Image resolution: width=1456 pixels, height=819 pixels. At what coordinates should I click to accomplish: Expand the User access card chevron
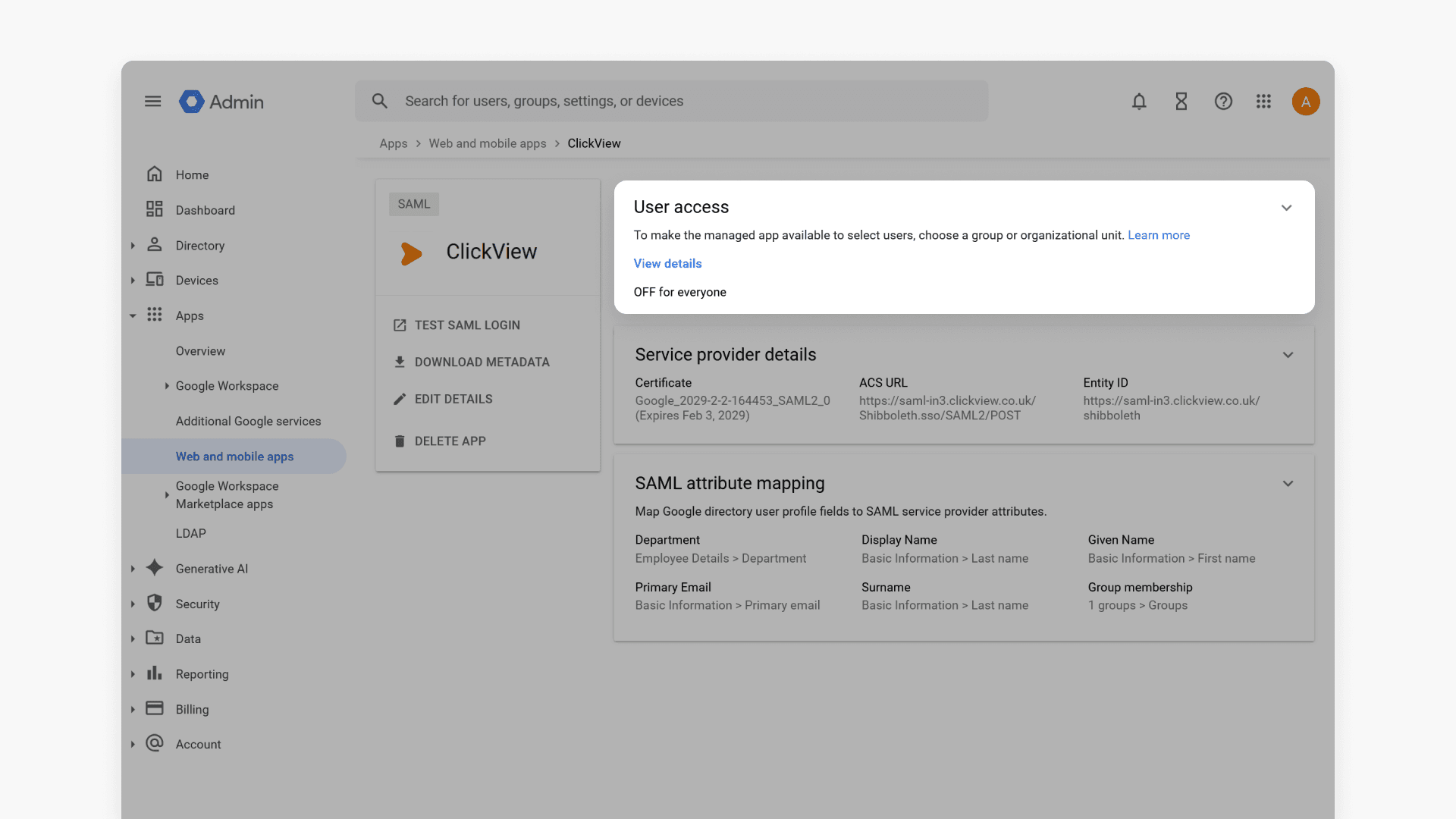tap(1286, 208)
